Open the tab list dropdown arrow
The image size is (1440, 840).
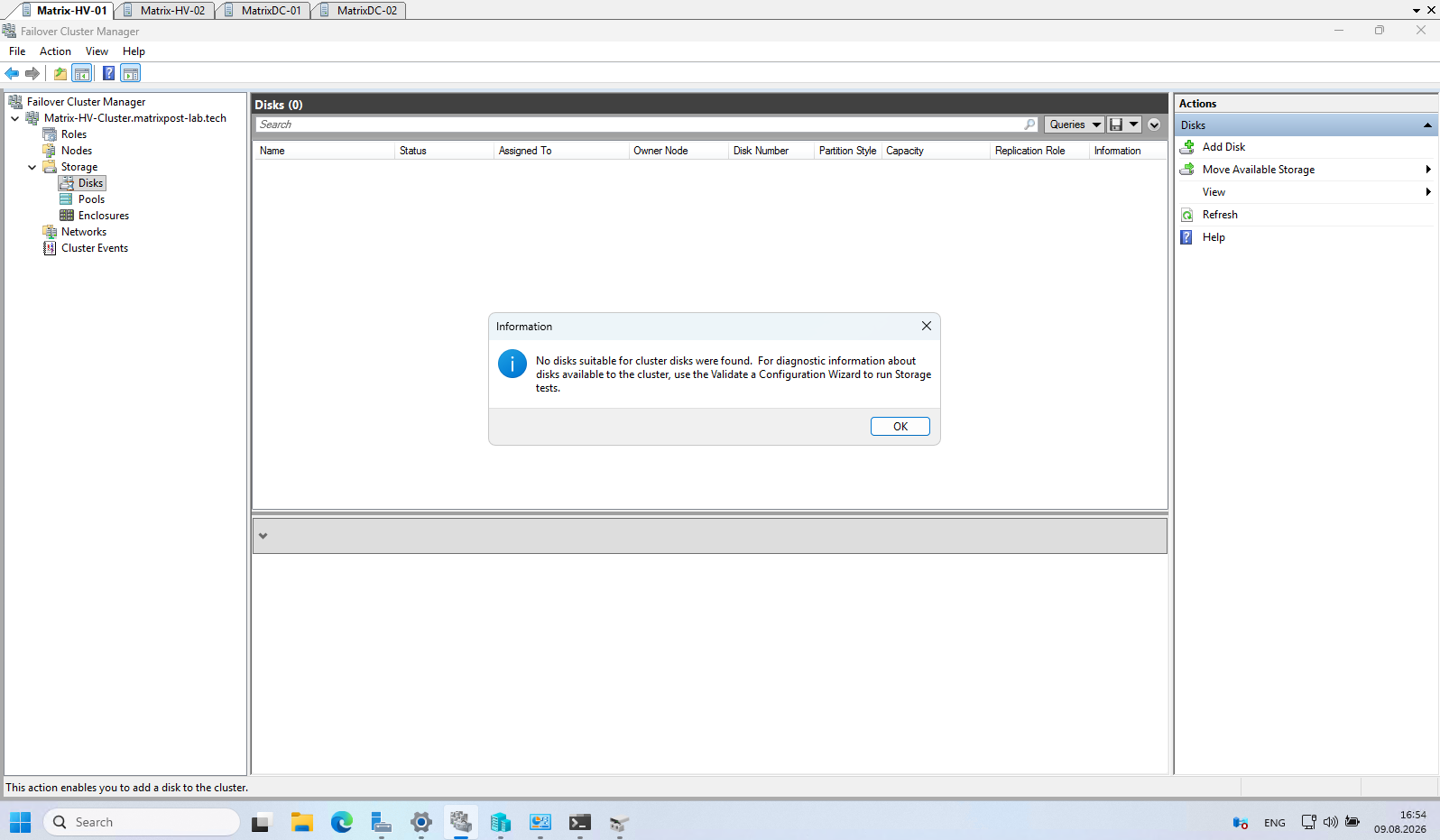click(x=1417, y=11)
